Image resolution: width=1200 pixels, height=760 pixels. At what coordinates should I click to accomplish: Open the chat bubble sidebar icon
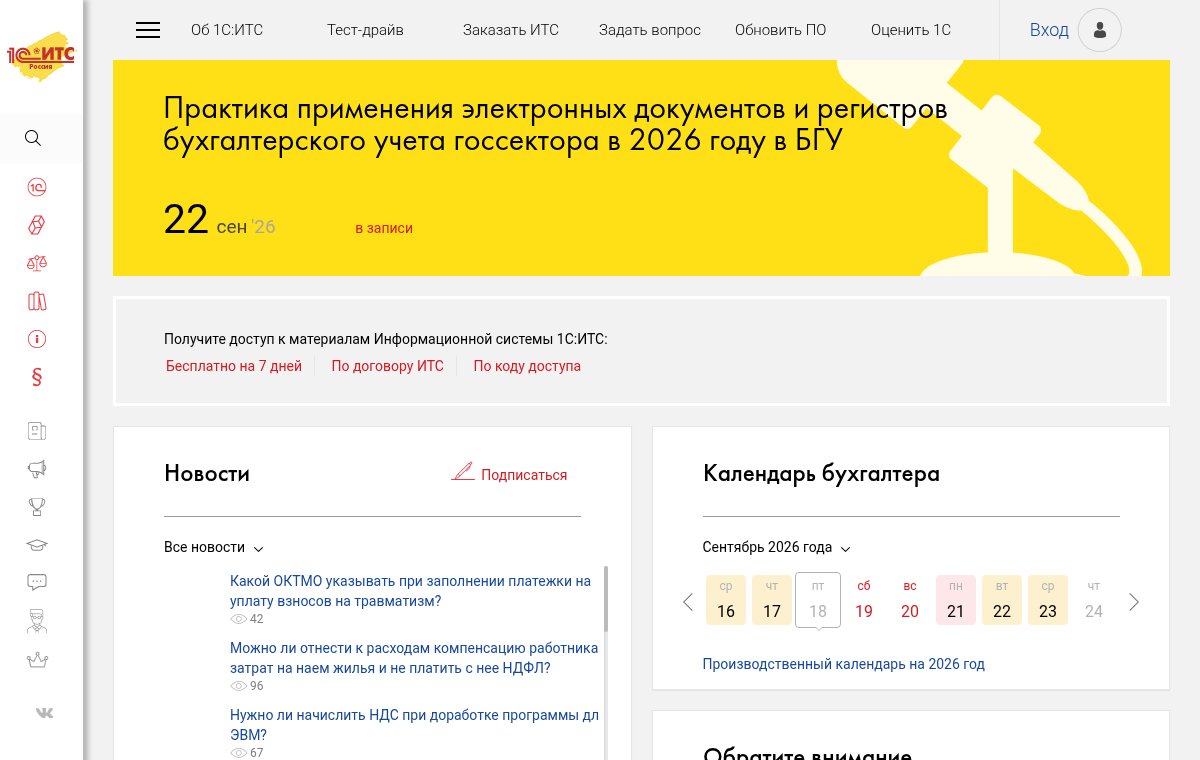pyautogui.click(x=37, y=582)
